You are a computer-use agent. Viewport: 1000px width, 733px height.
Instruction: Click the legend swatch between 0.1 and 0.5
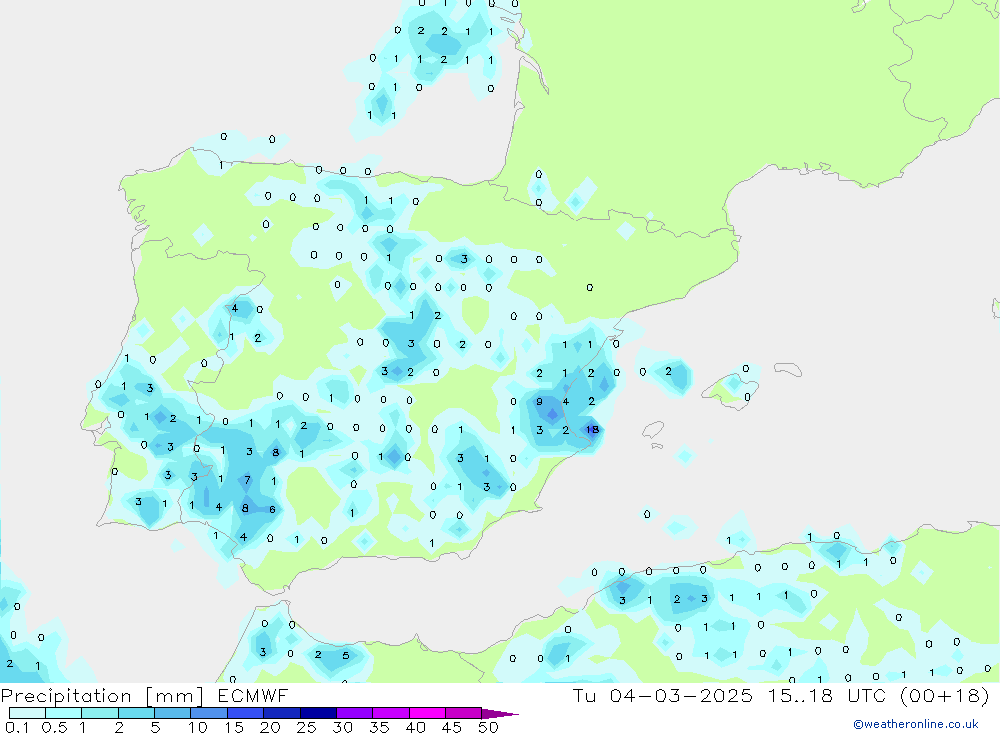(27, 713)
